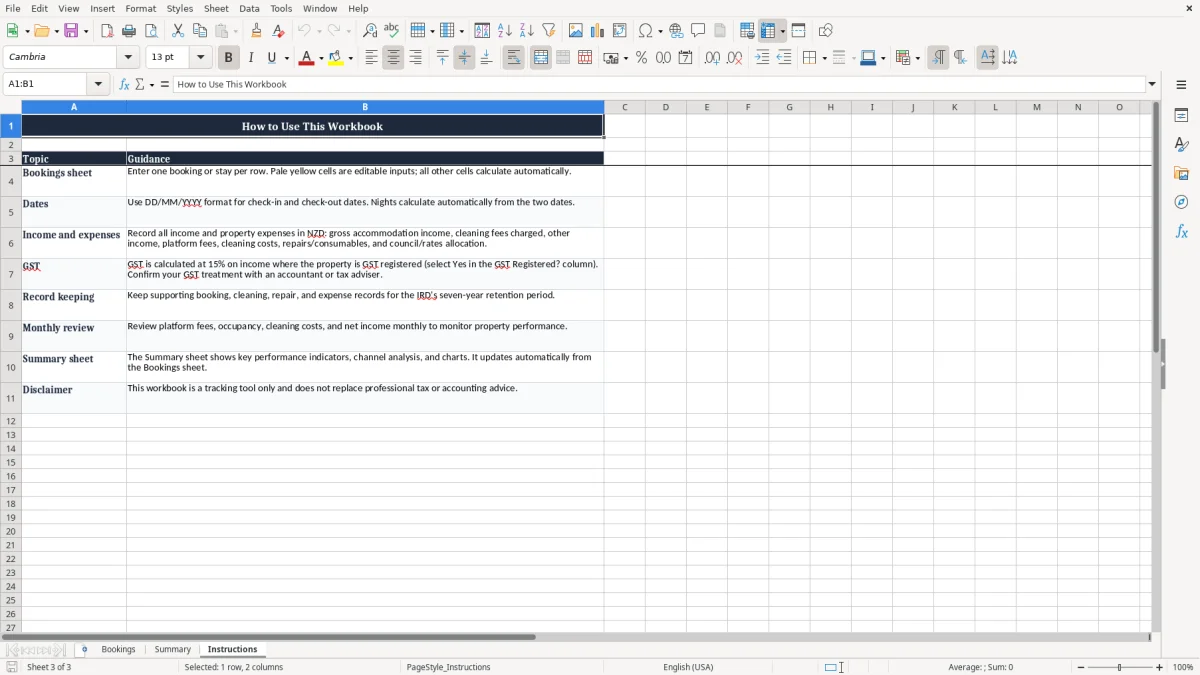Screen dimensions: 1200x675
Task: Toggle Bold formatting
Action: coord(229,58)
